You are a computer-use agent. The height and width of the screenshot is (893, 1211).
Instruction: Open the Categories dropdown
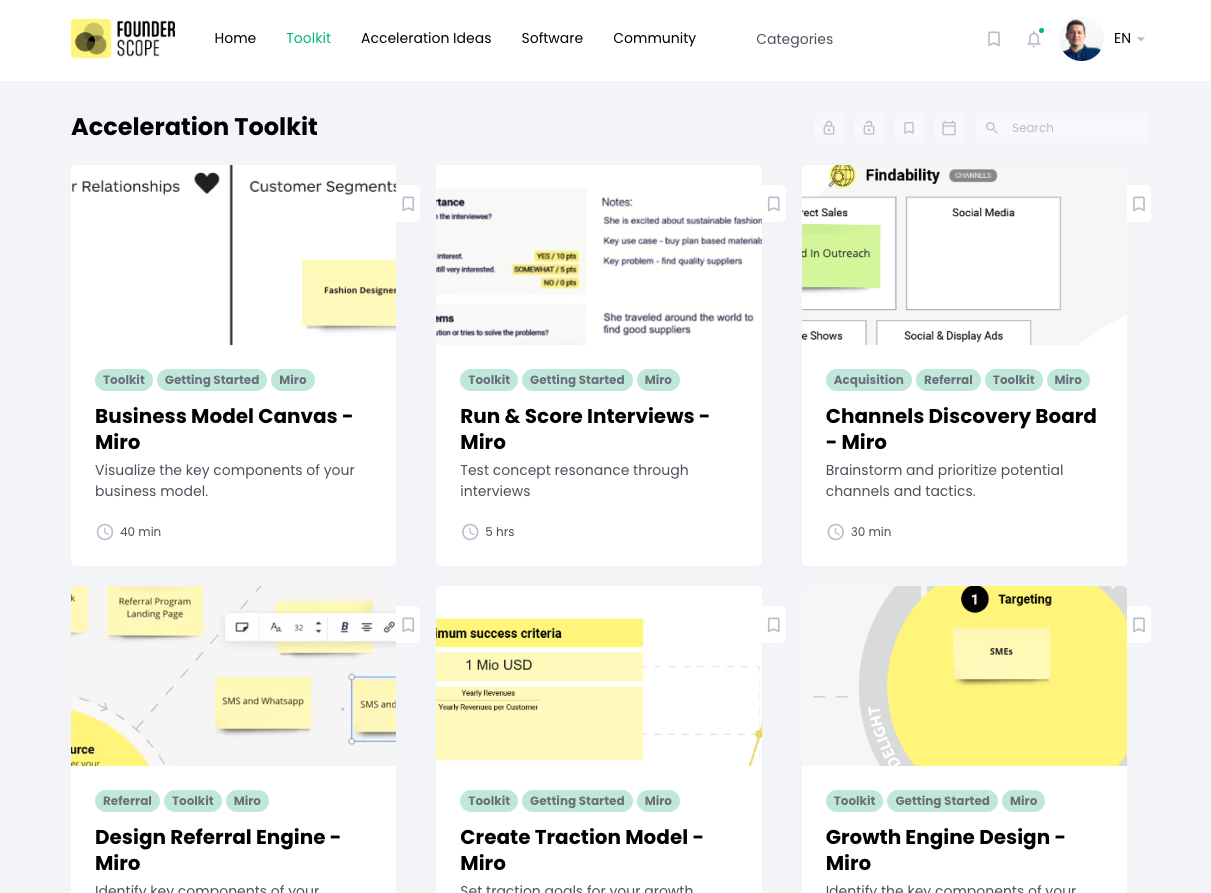(794, 39)
